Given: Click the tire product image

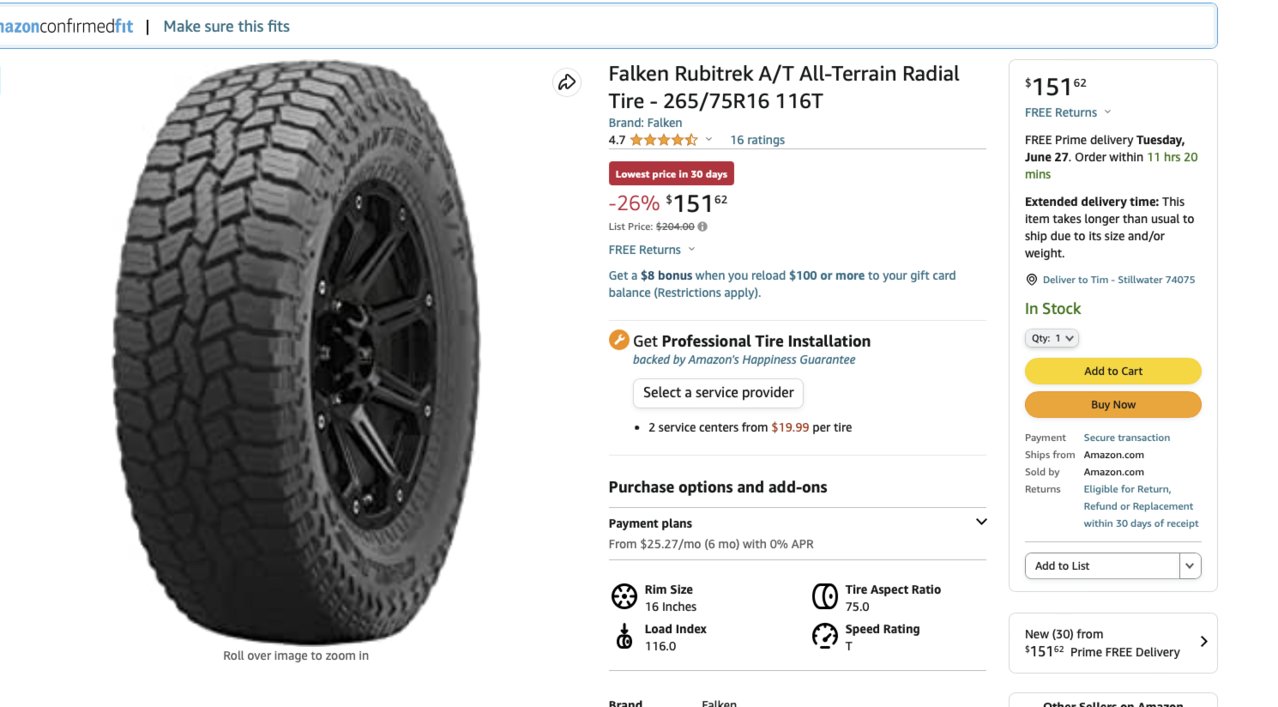Looking at the screenshot, I should coord(297,352).
